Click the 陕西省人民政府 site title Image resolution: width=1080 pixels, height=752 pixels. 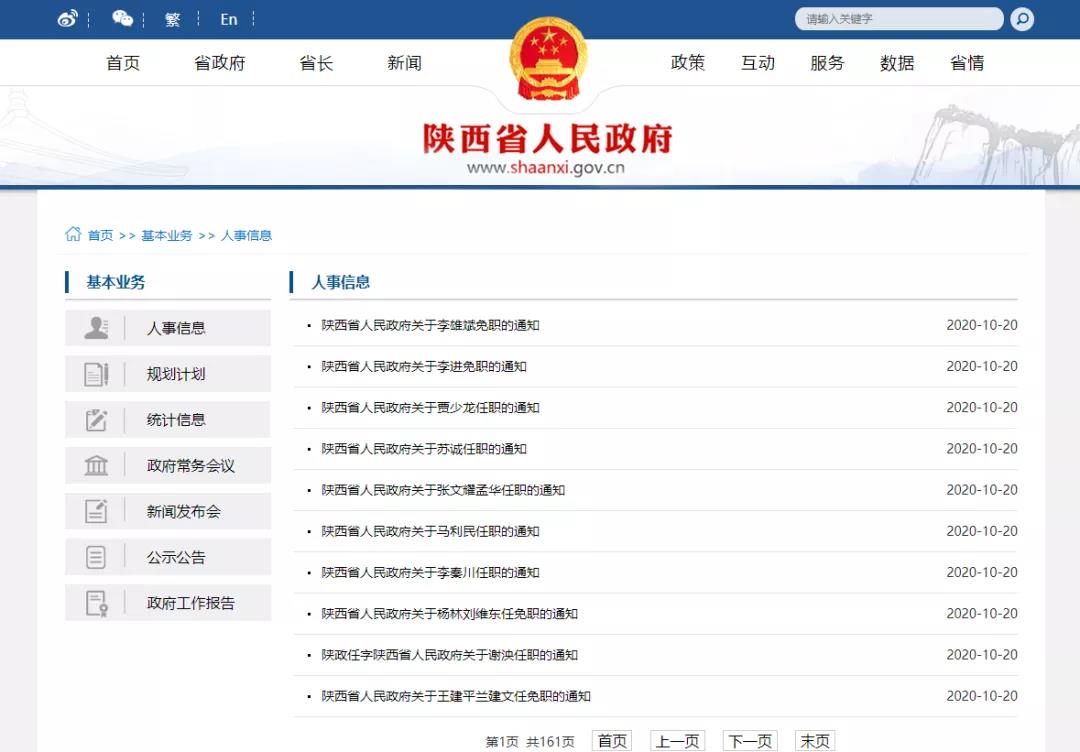point(548,138)
